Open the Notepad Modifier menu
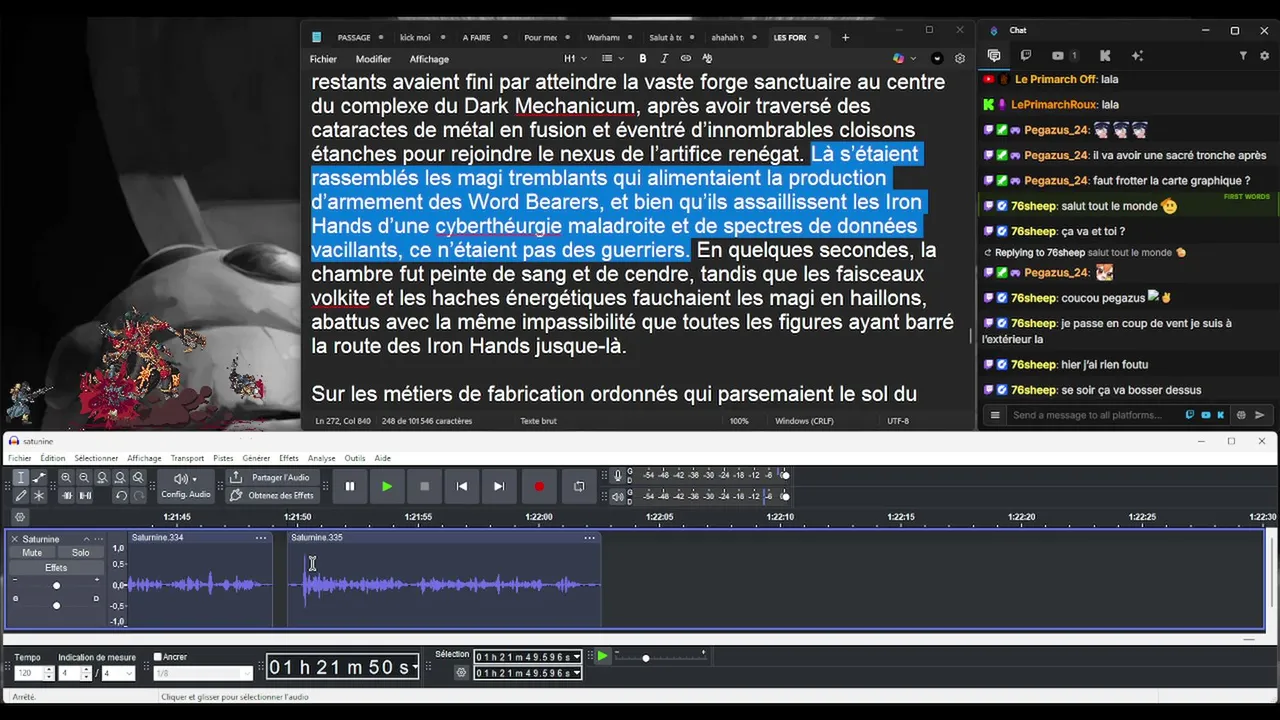Screen dimensions: 1280x720 (373, 59)
